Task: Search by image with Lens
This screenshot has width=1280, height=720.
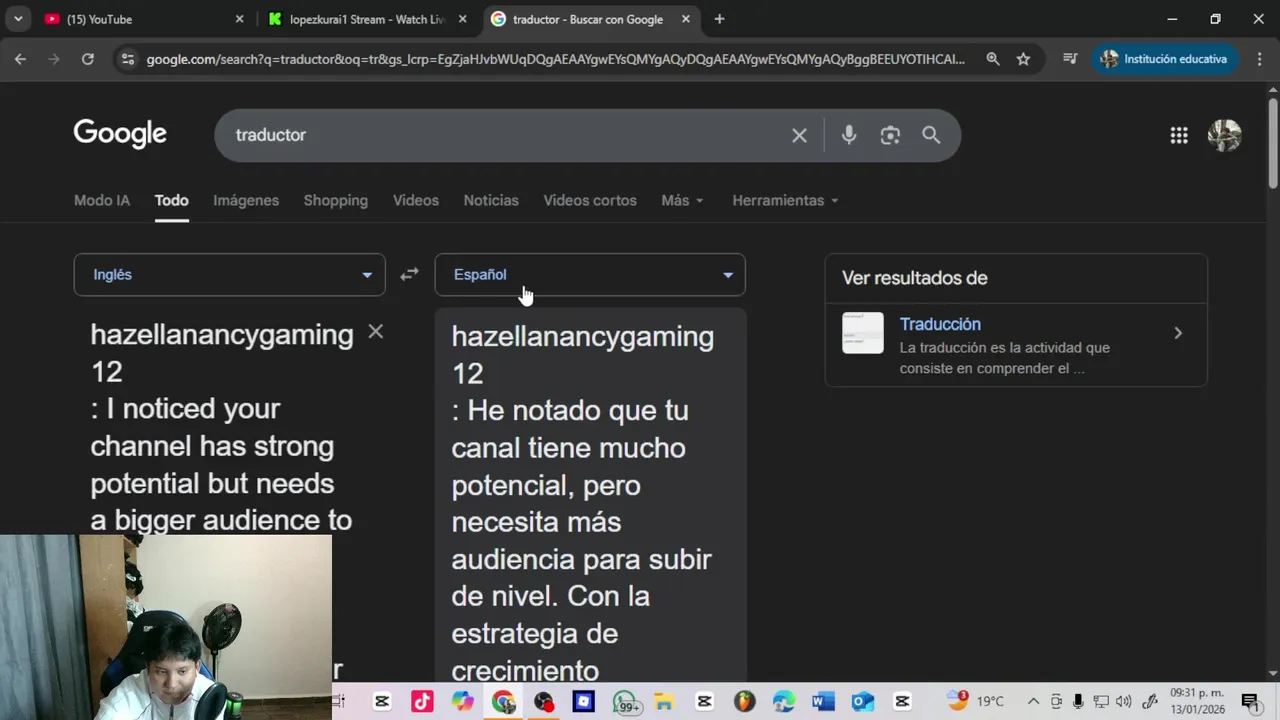Action: (890, 135)
